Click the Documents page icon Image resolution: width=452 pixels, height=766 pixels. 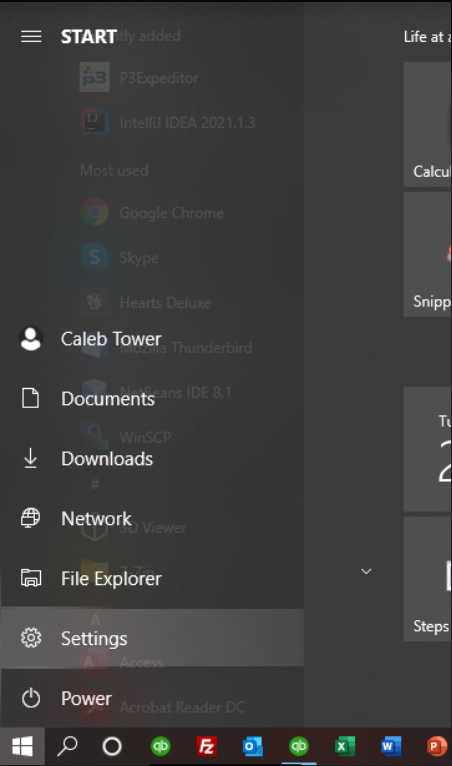click(31, 398)
